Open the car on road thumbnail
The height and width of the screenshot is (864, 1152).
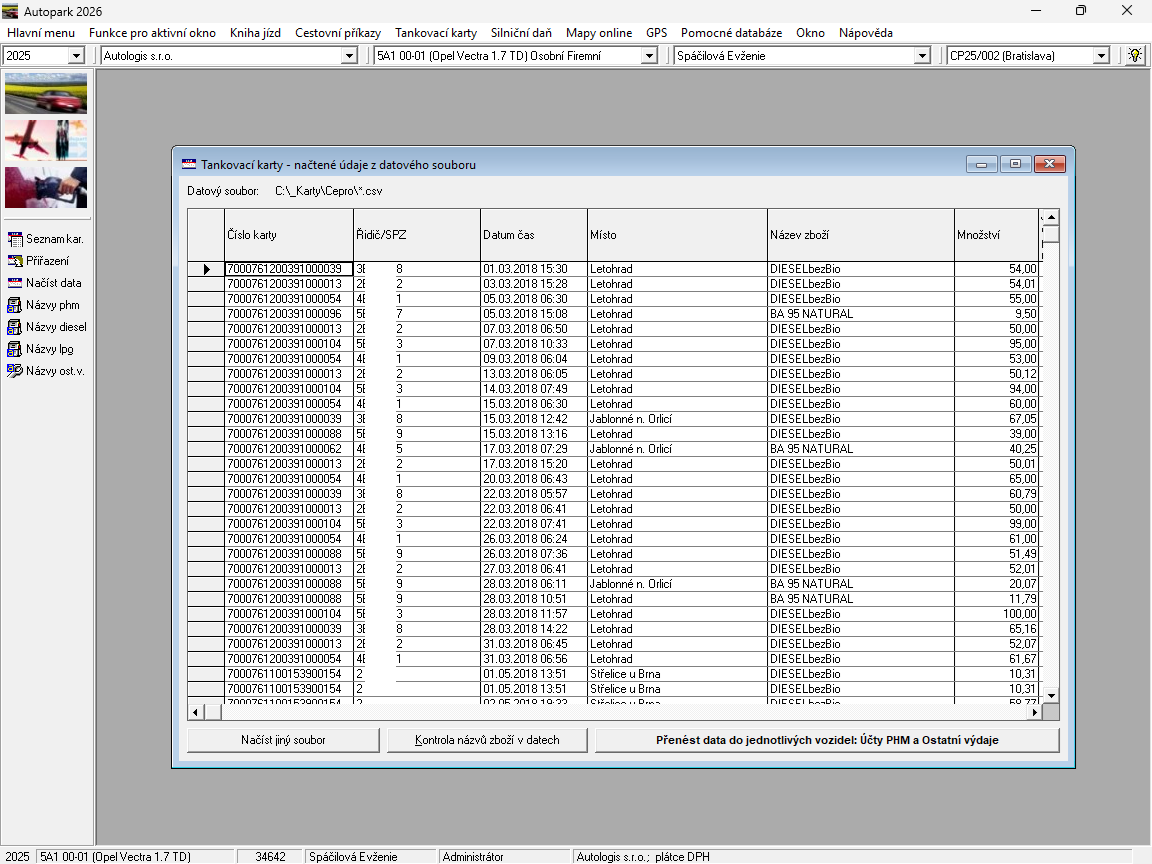tap(46, 93)
